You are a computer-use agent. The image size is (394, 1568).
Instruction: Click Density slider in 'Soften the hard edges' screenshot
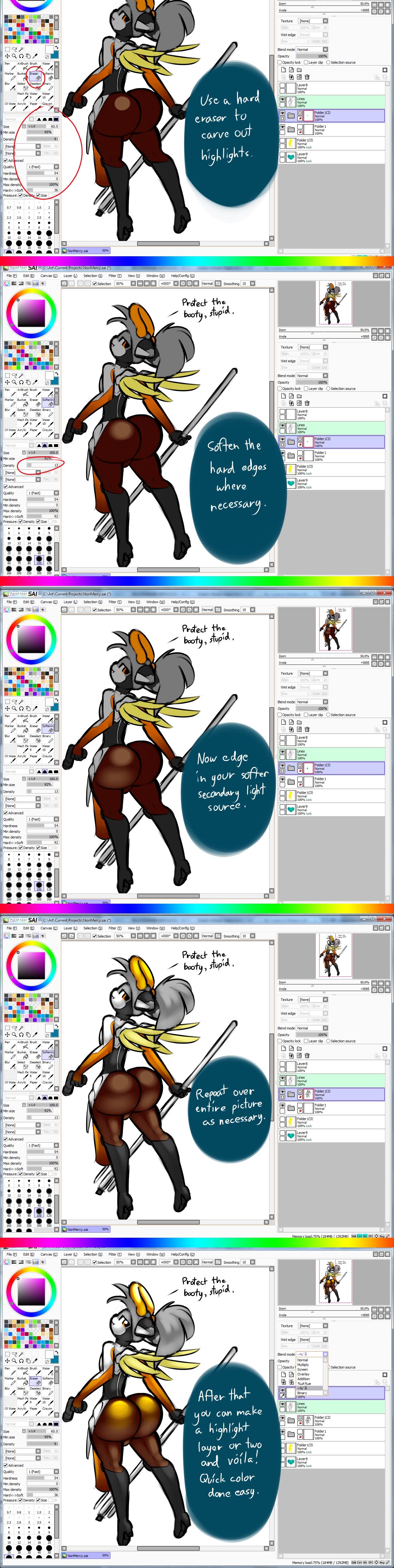point(43,466)
